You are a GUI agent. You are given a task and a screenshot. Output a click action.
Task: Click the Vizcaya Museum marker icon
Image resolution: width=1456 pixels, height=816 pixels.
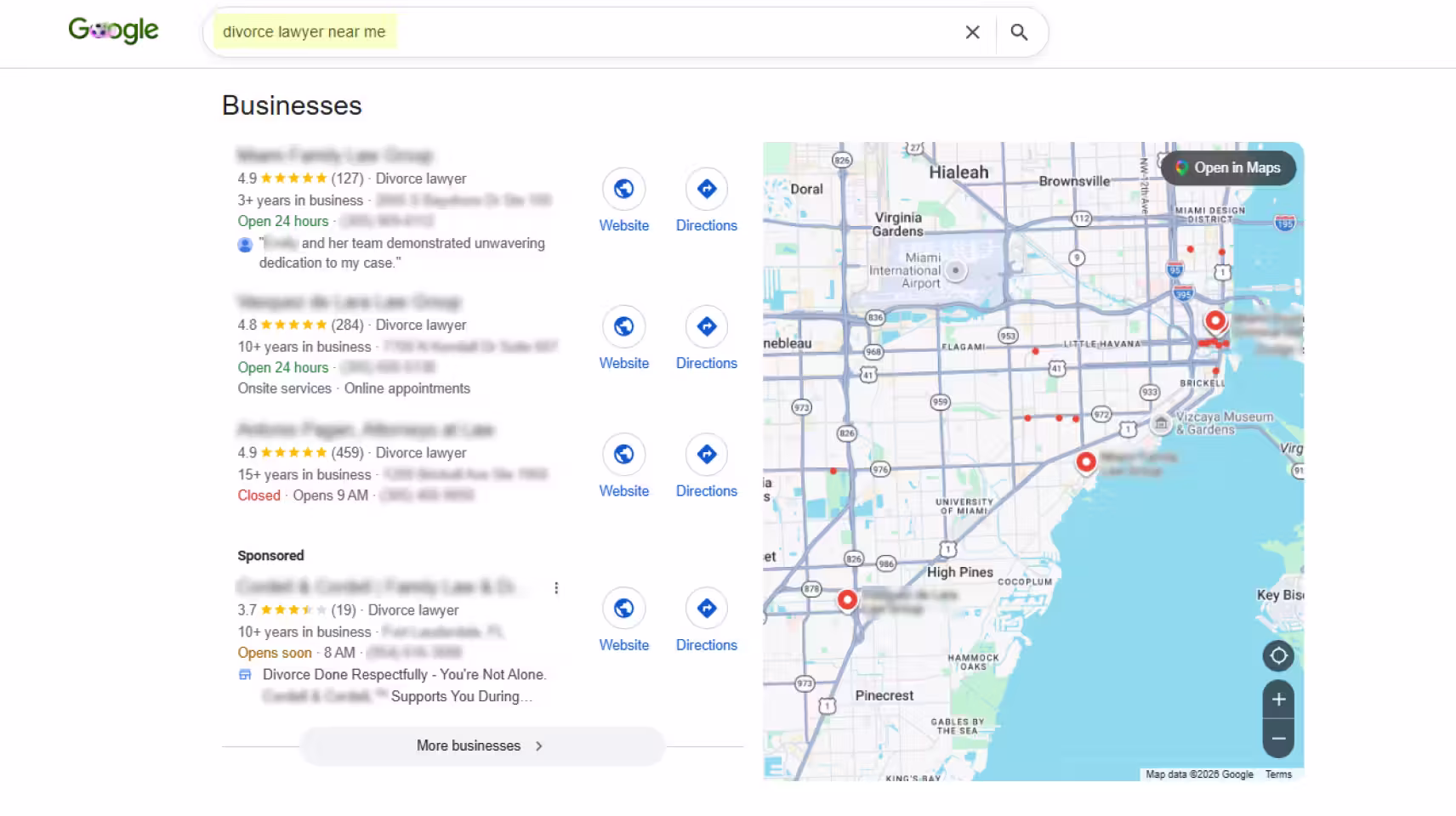tap(1161, 423)
